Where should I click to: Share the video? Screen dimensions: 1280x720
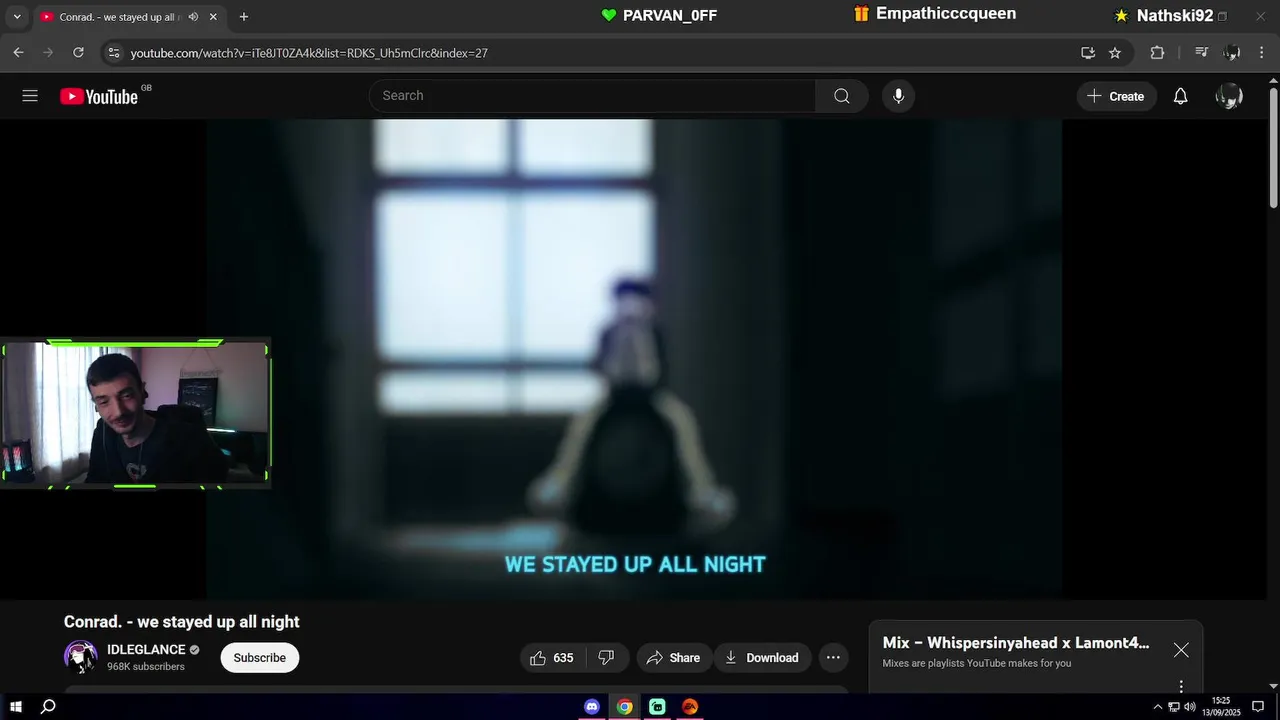[673, 657]
